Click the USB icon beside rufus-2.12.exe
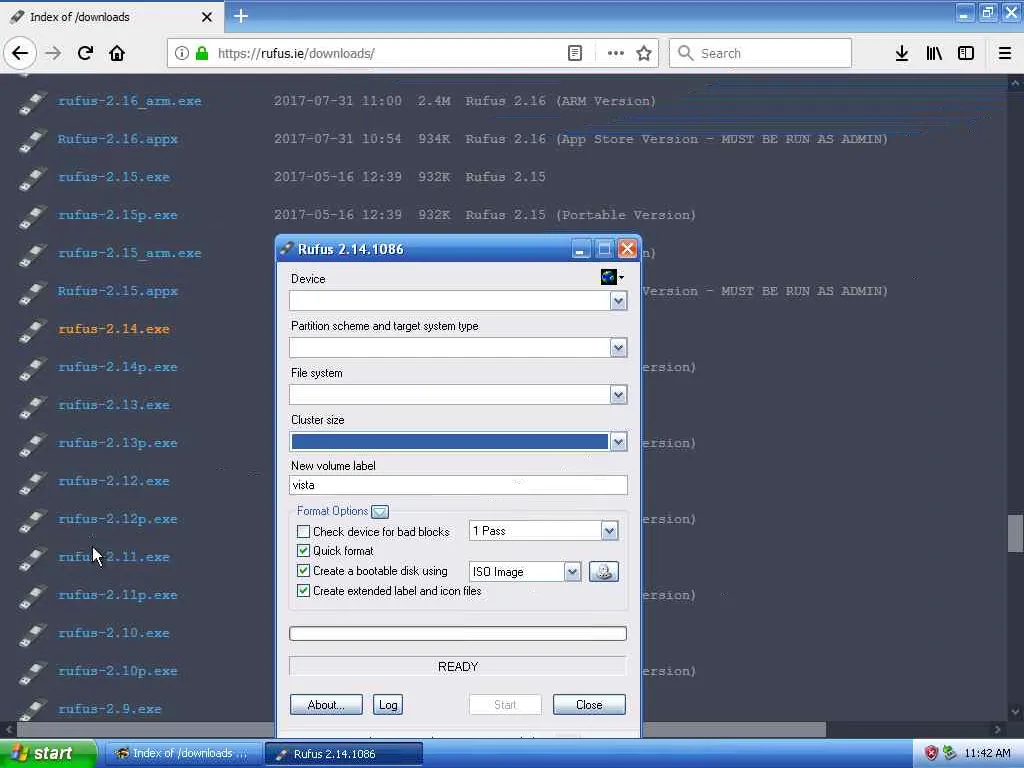 32,482
